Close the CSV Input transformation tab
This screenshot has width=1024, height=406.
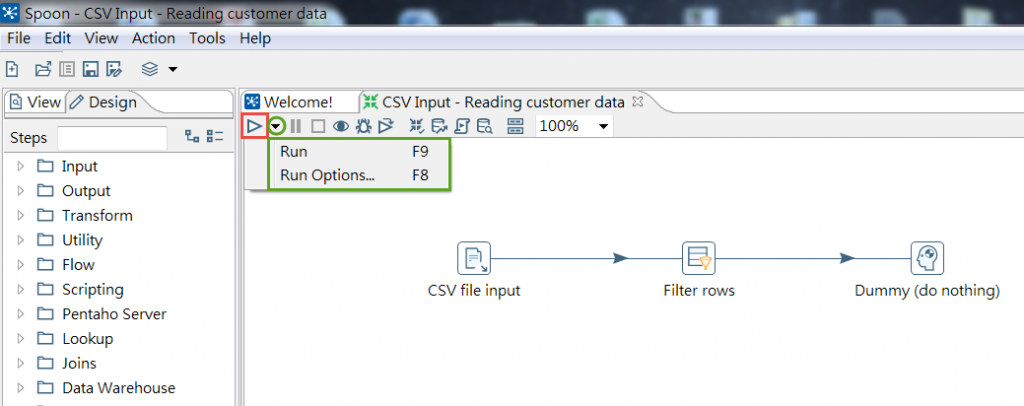click(x=639, y=101)
